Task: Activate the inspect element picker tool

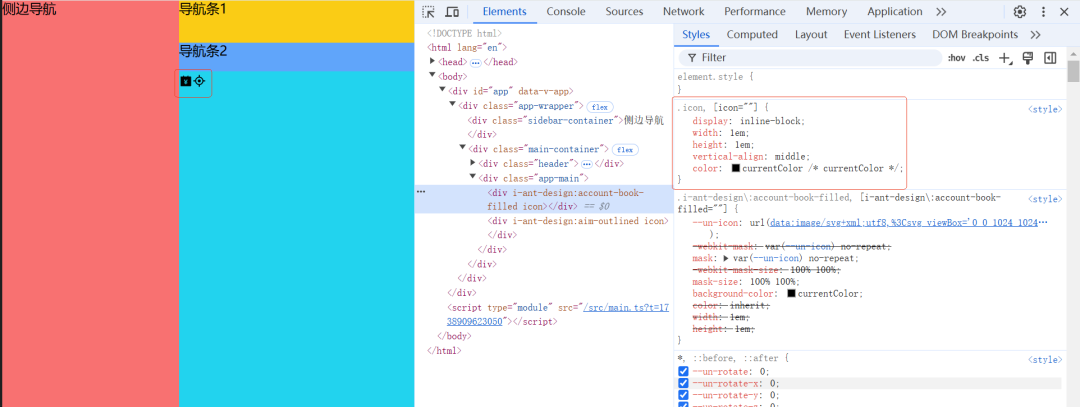Action: pyautogui.click(x=428, y=12)
